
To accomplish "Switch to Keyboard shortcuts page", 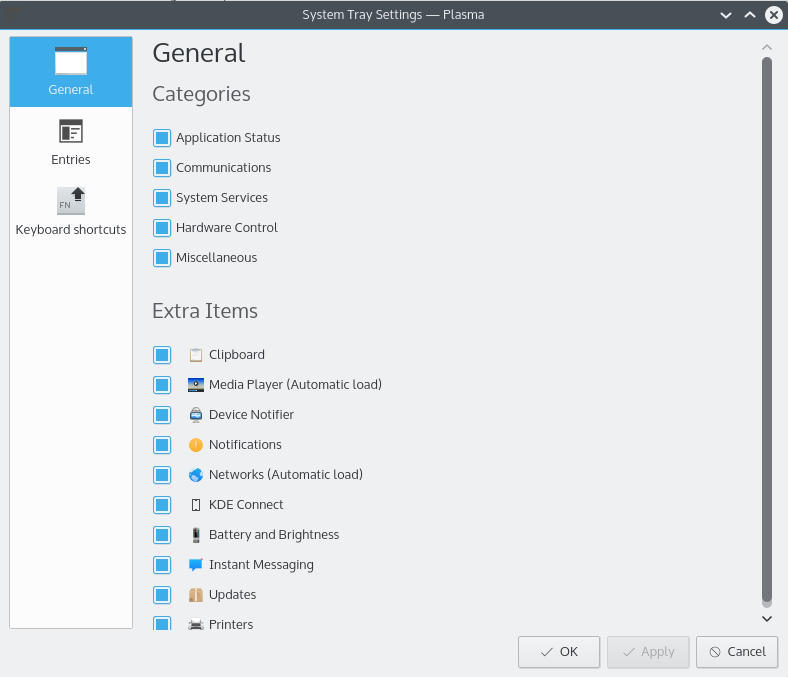I will (x=71, y=212).
